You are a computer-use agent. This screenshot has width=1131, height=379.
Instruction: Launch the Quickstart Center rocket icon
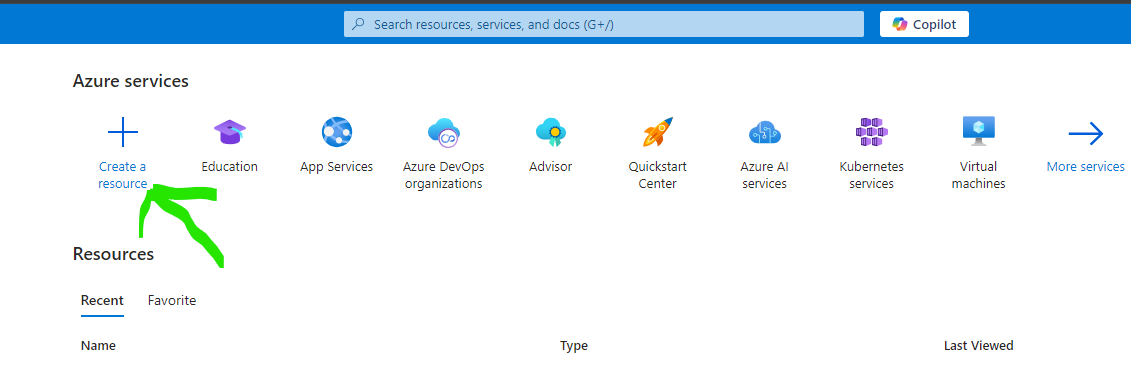click(657, 132)
